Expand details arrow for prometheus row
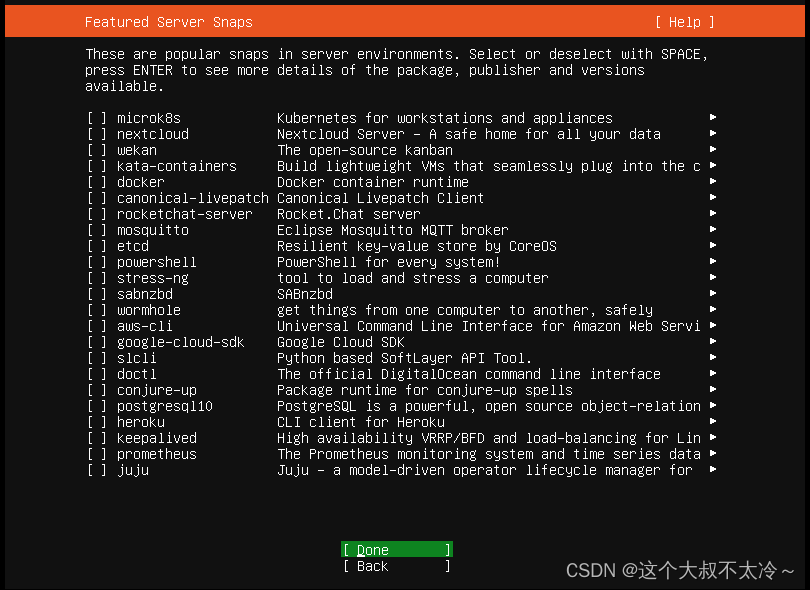 pos(713,454)
